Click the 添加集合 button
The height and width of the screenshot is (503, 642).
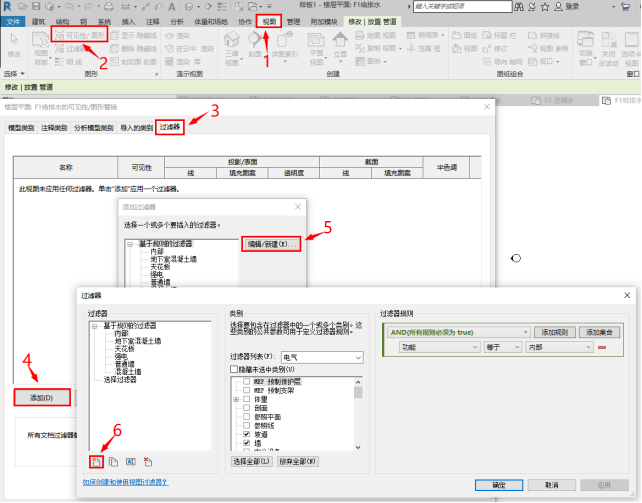point(599,332)
